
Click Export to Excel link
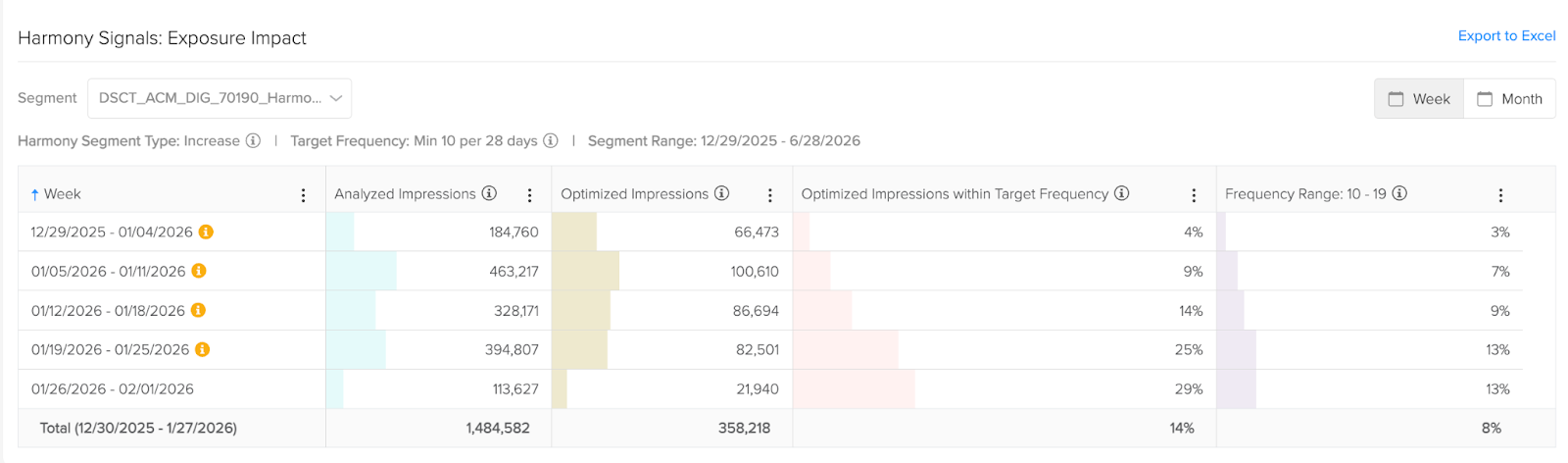[x=1506, y=36]
